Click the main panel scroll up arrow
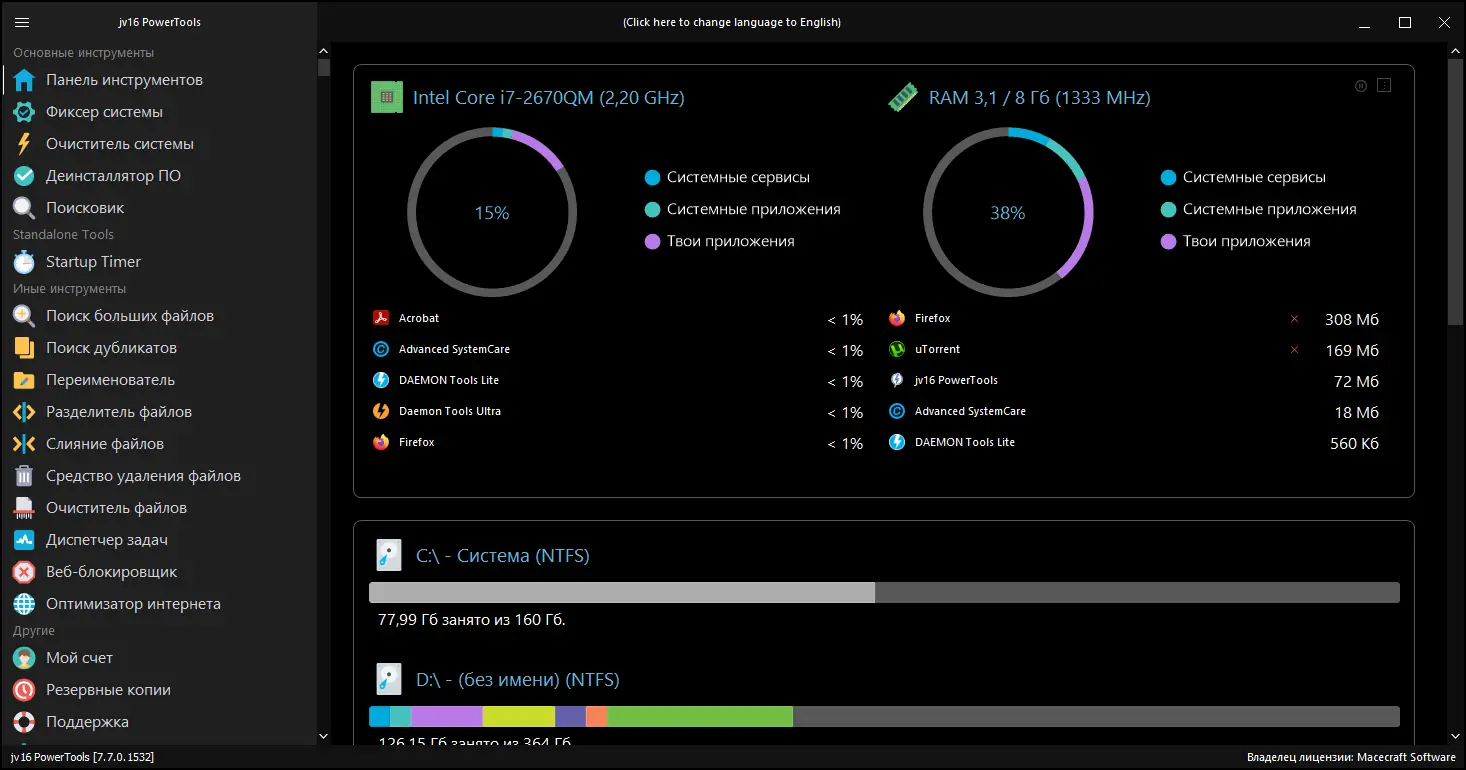The width and height of the screenshot is (1466, 770). coord(1456,51)
